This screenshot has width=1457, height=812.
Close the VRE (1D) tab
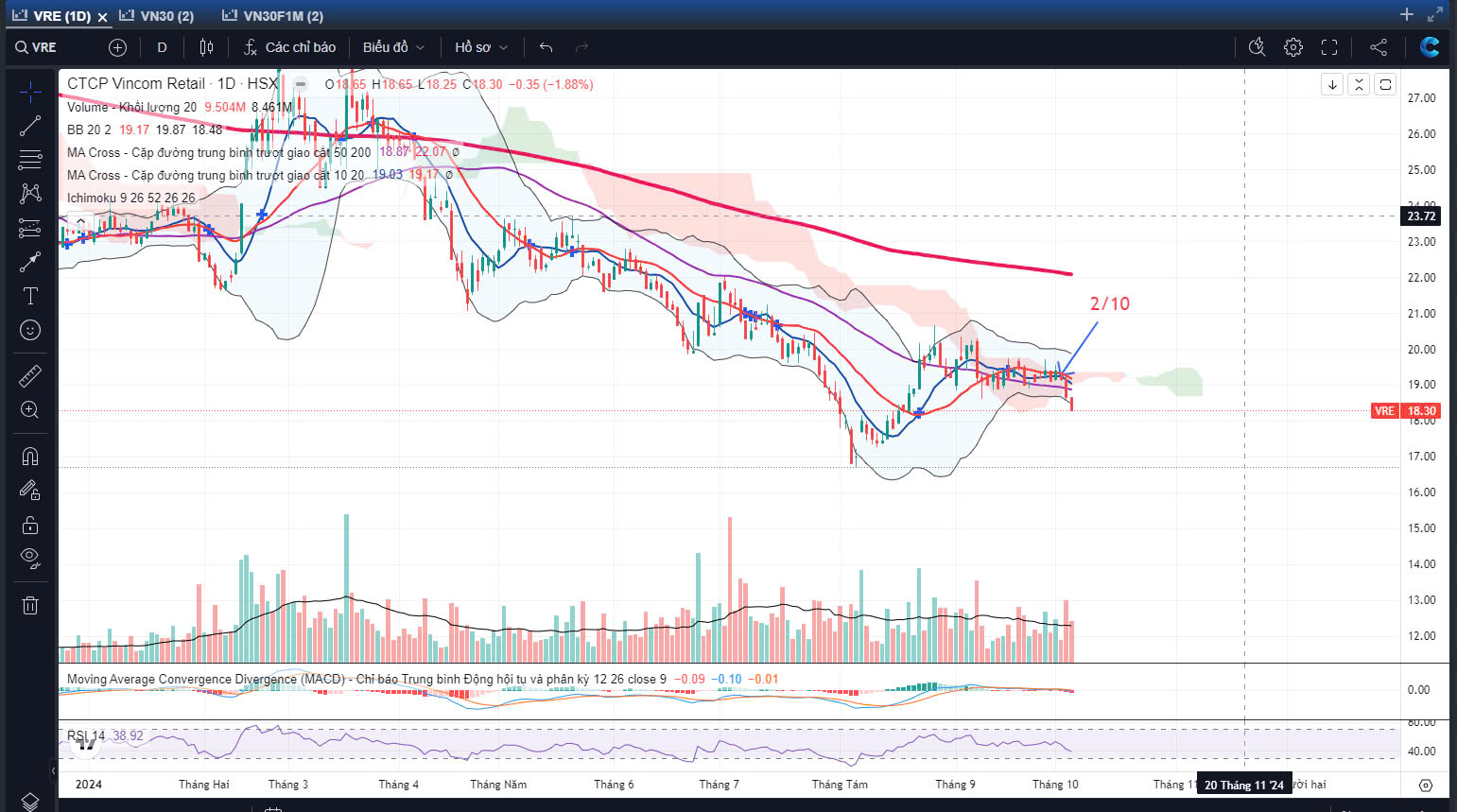[102, 16]
